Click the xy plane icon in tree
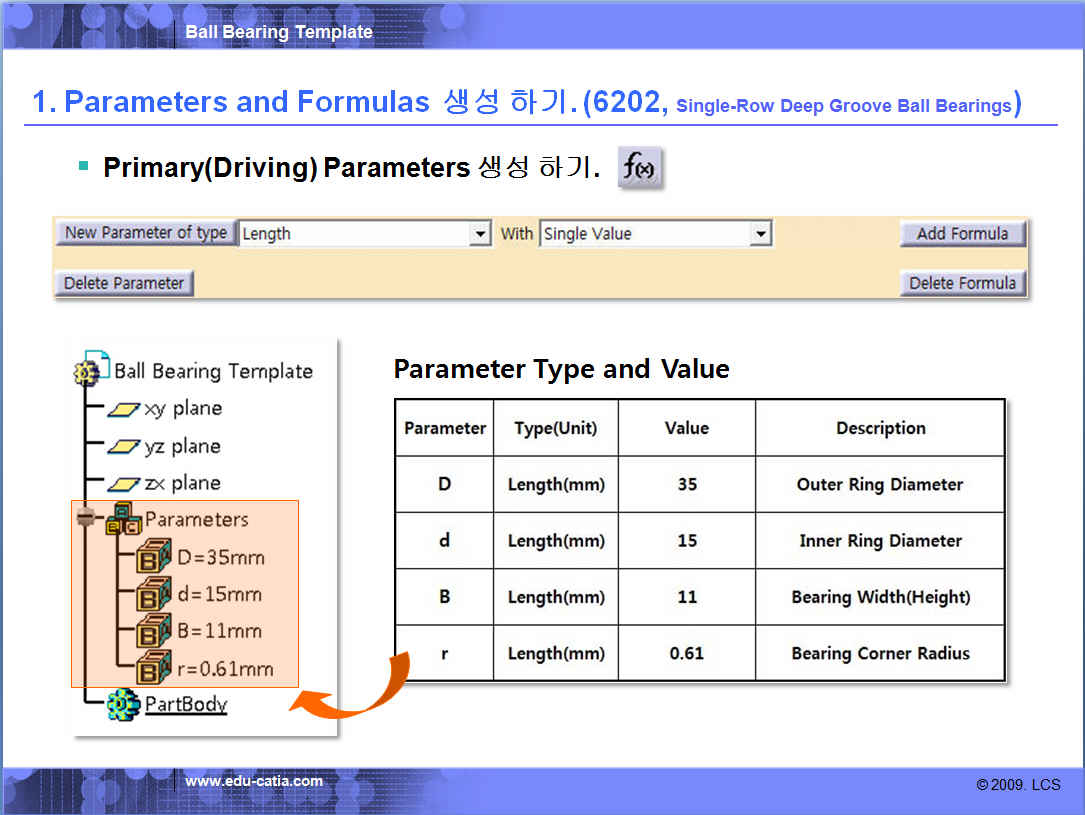 (x=124, y=409)
